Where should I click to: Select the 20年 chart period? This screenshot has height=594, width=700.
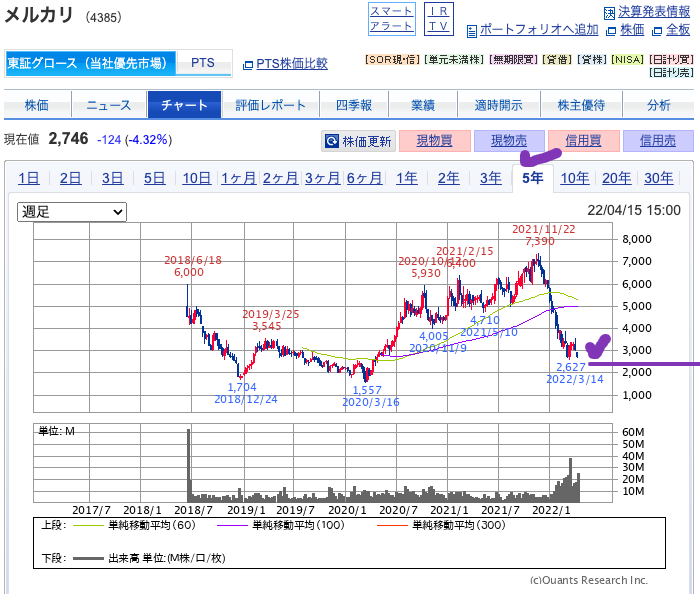point(617,179)
